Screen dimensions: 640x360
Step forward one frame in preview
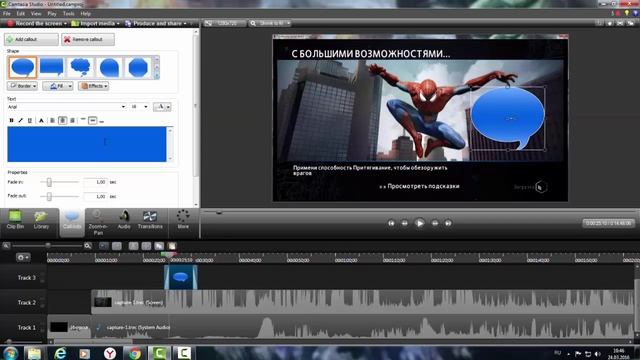435,223
